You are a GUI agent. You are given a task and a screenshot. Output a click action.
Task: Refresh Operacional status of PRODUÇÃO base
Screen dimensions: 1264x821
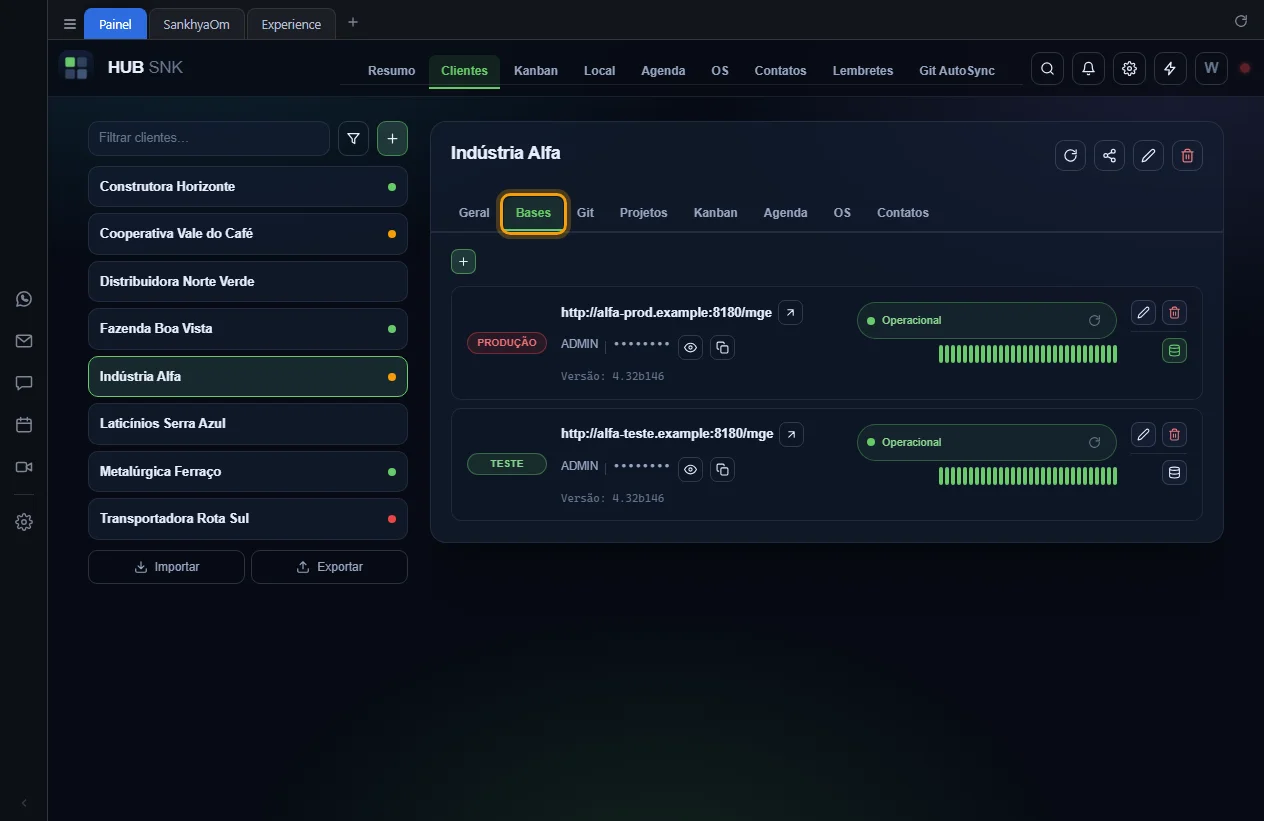click(1094, 321)
